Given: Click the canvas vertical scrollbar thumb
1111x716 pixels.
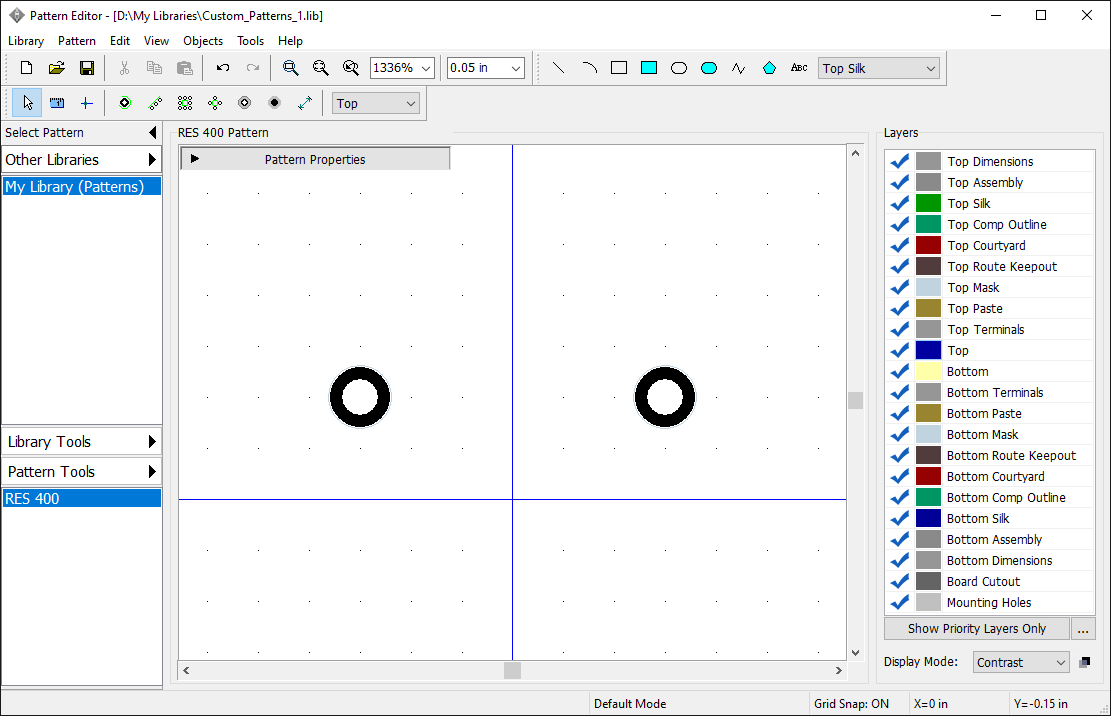Looking at the screenshot, I should point(855,400).
